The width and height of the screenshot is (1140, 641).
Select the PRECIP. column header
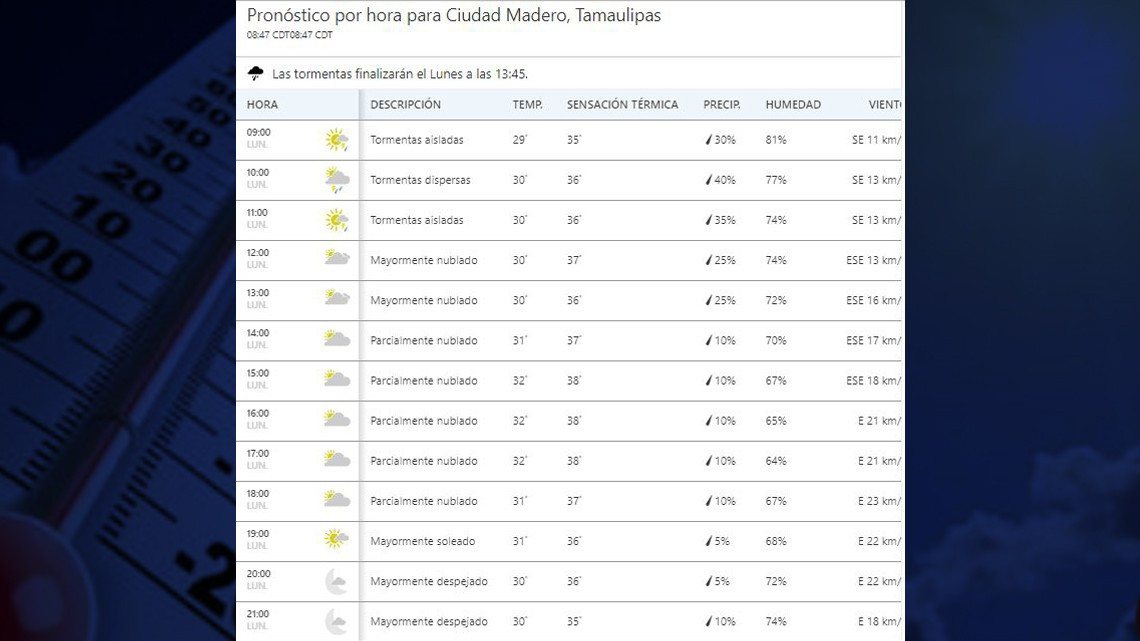(x=721, y=104)
